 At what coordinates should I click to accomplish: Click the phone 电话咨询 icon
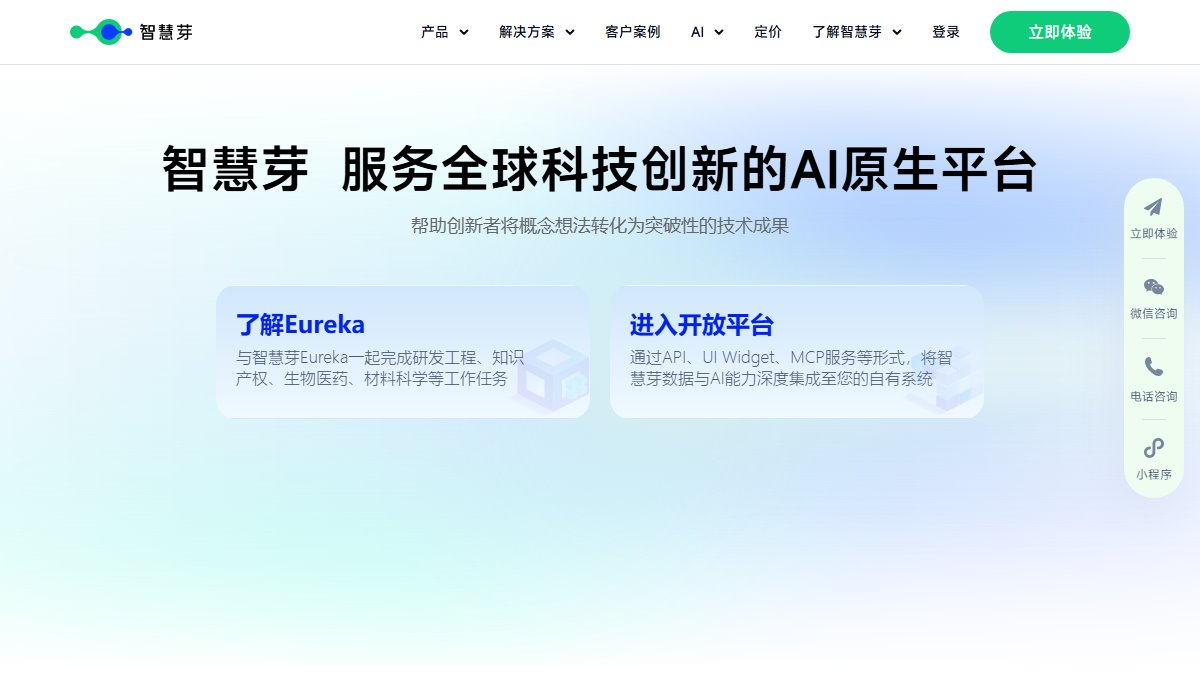[x=1154, y=367]
